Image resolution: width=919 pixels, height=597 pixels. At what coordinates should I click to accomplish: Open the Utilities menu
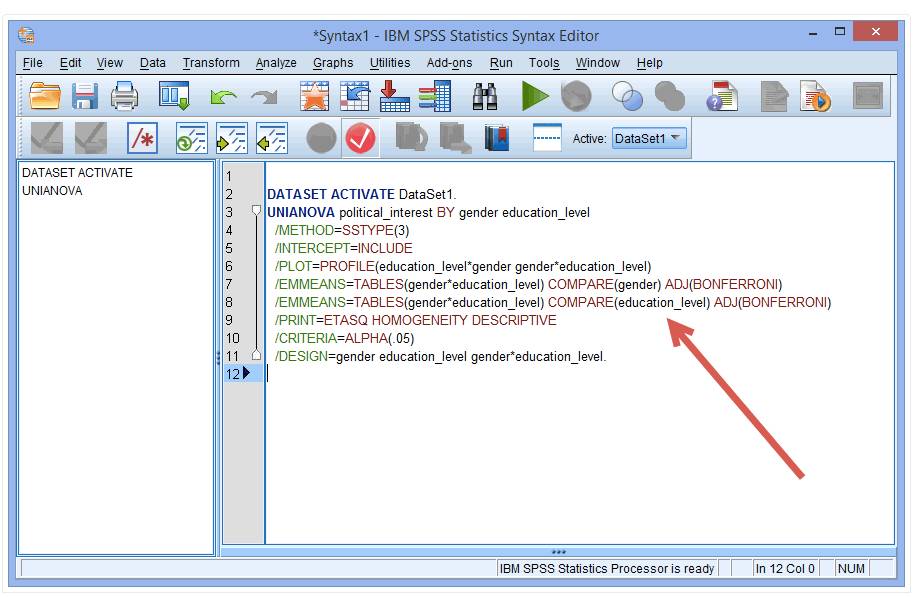(x=390, y=63)
